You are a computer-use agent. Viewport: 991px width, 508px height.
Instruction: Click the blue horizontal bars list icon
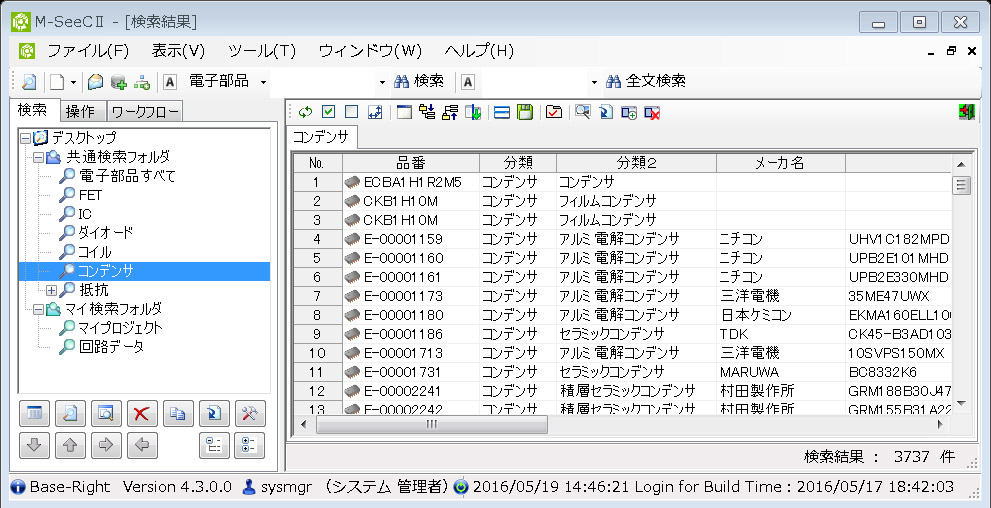(502, 112)
